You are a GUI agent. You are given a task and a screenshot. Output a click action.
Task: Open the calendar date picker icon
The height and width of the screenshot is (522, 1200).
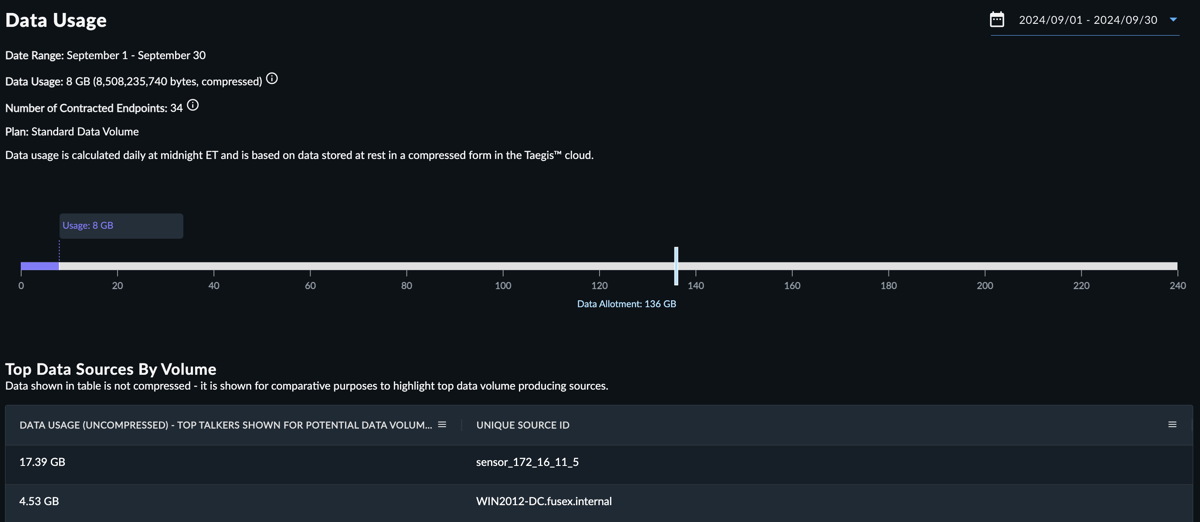[x=997, y=19]
